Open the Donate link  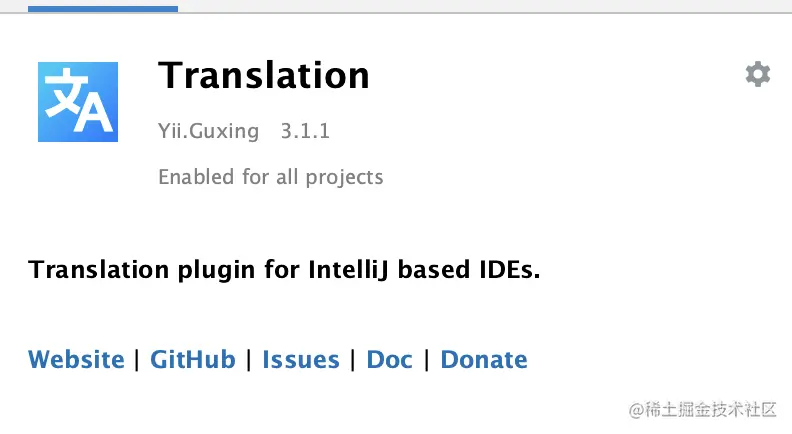click(484, 360)
